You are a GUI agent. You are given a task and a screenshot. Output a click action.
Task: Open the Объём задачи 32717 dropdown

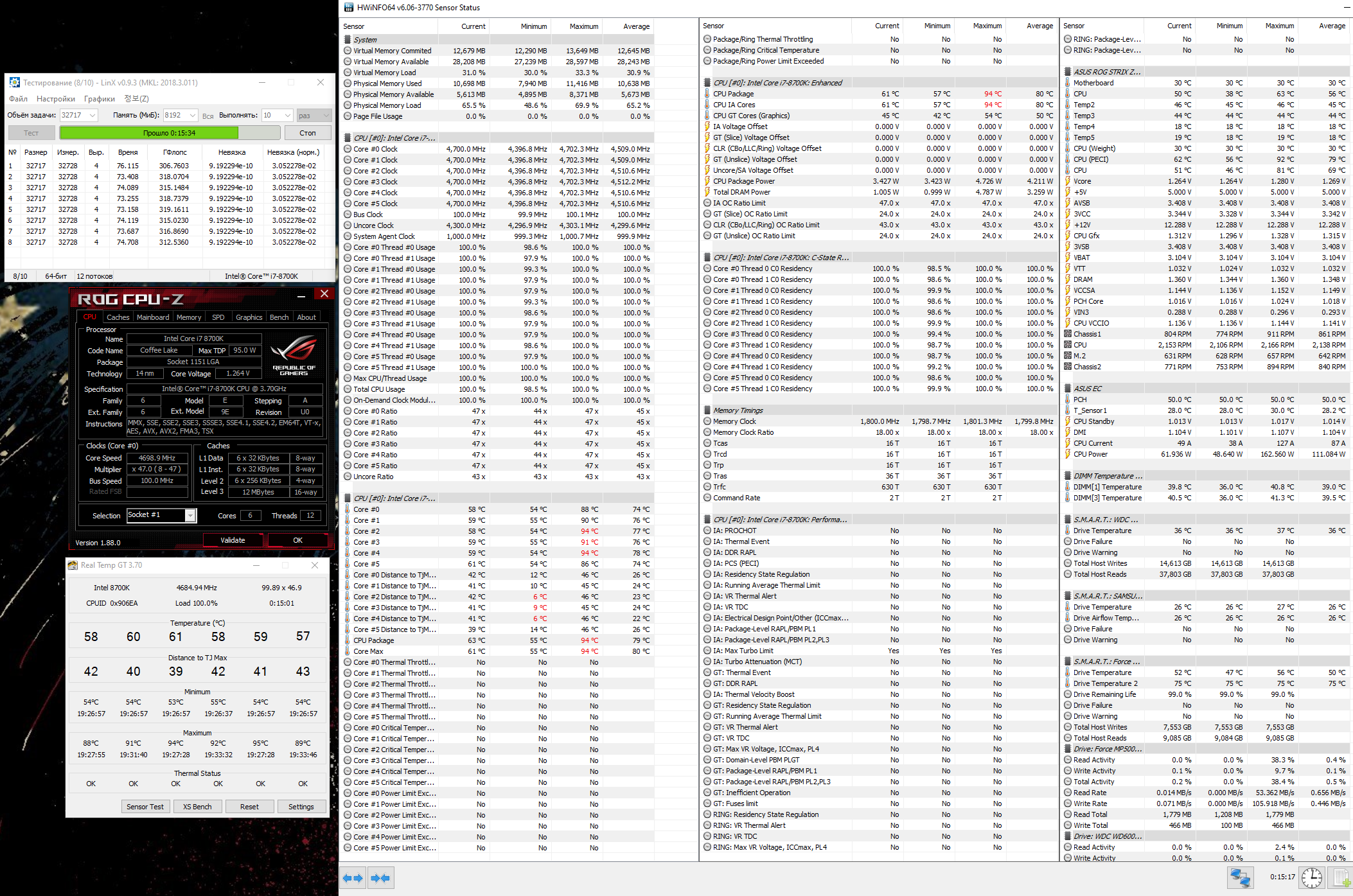[93, 116]
